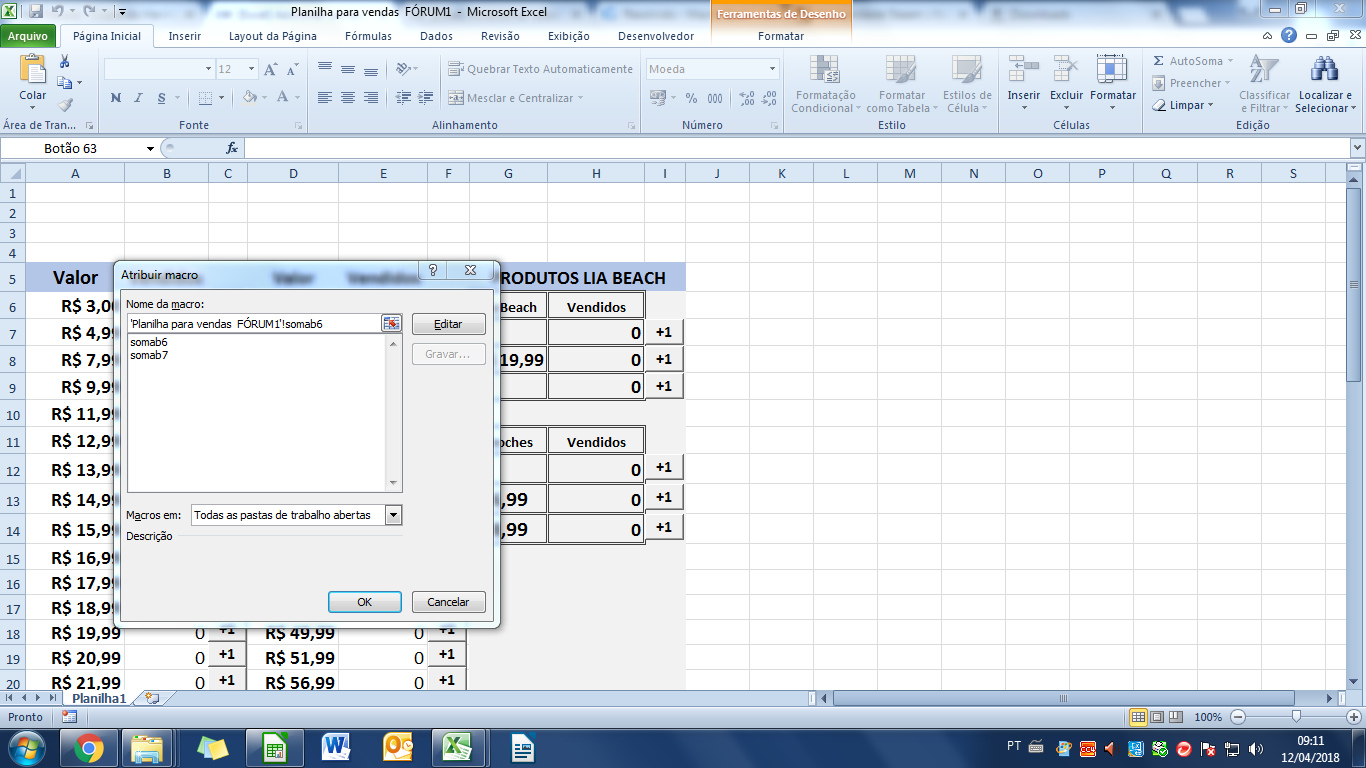Open the Preencher fill dropdown
Image resolution: width=1366 pixels, height=768 pixels.
(1192, 83)
